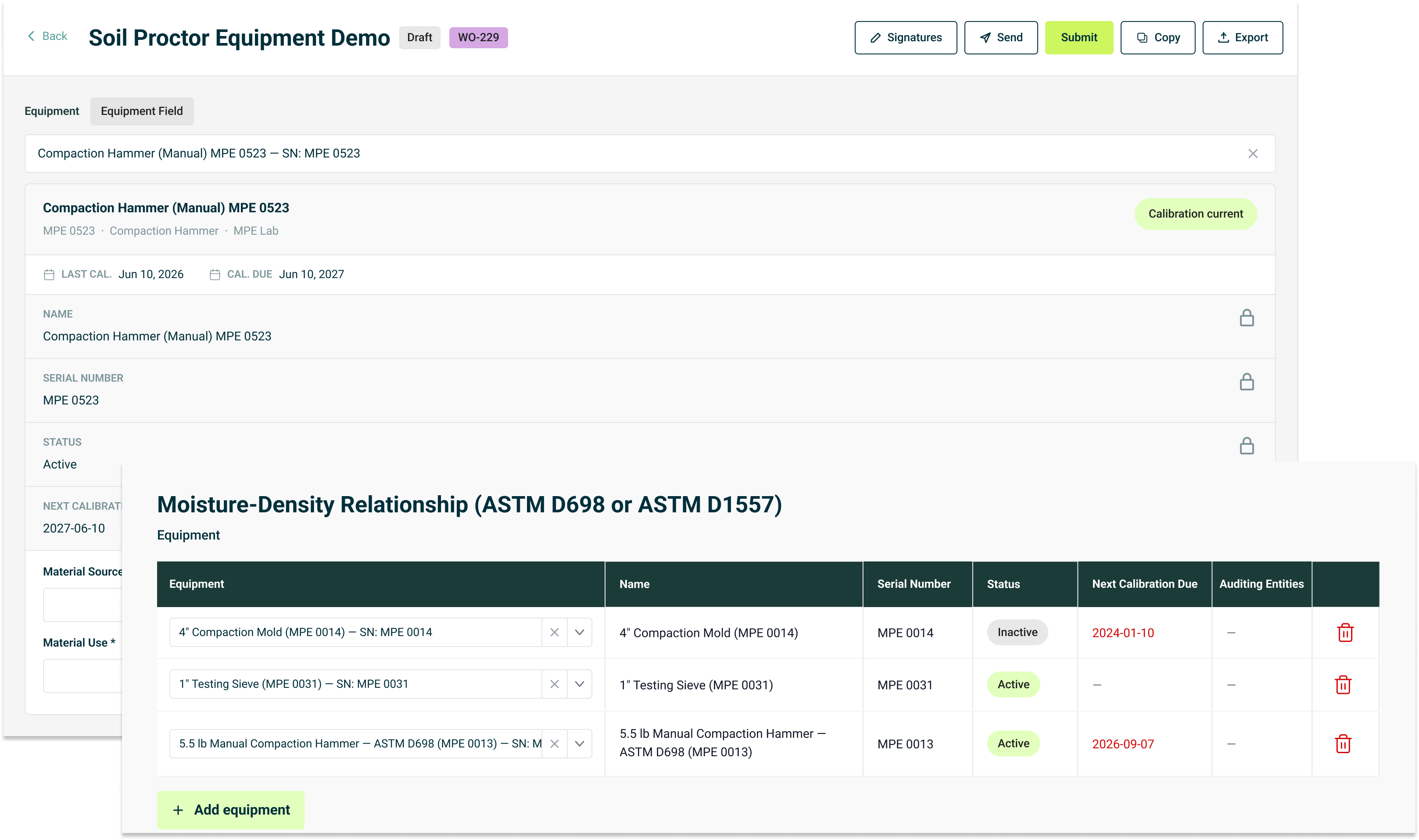Click the Cal. Due calendar icon

215,275
